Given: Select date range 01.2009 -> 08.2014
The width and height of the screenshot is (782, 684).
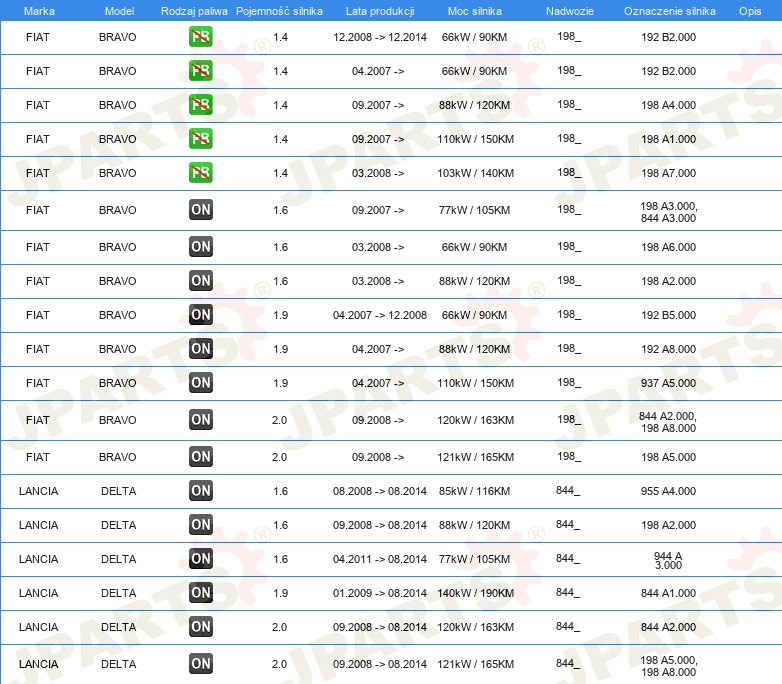Looking at the screenshot, I should [x=380, y=593].
